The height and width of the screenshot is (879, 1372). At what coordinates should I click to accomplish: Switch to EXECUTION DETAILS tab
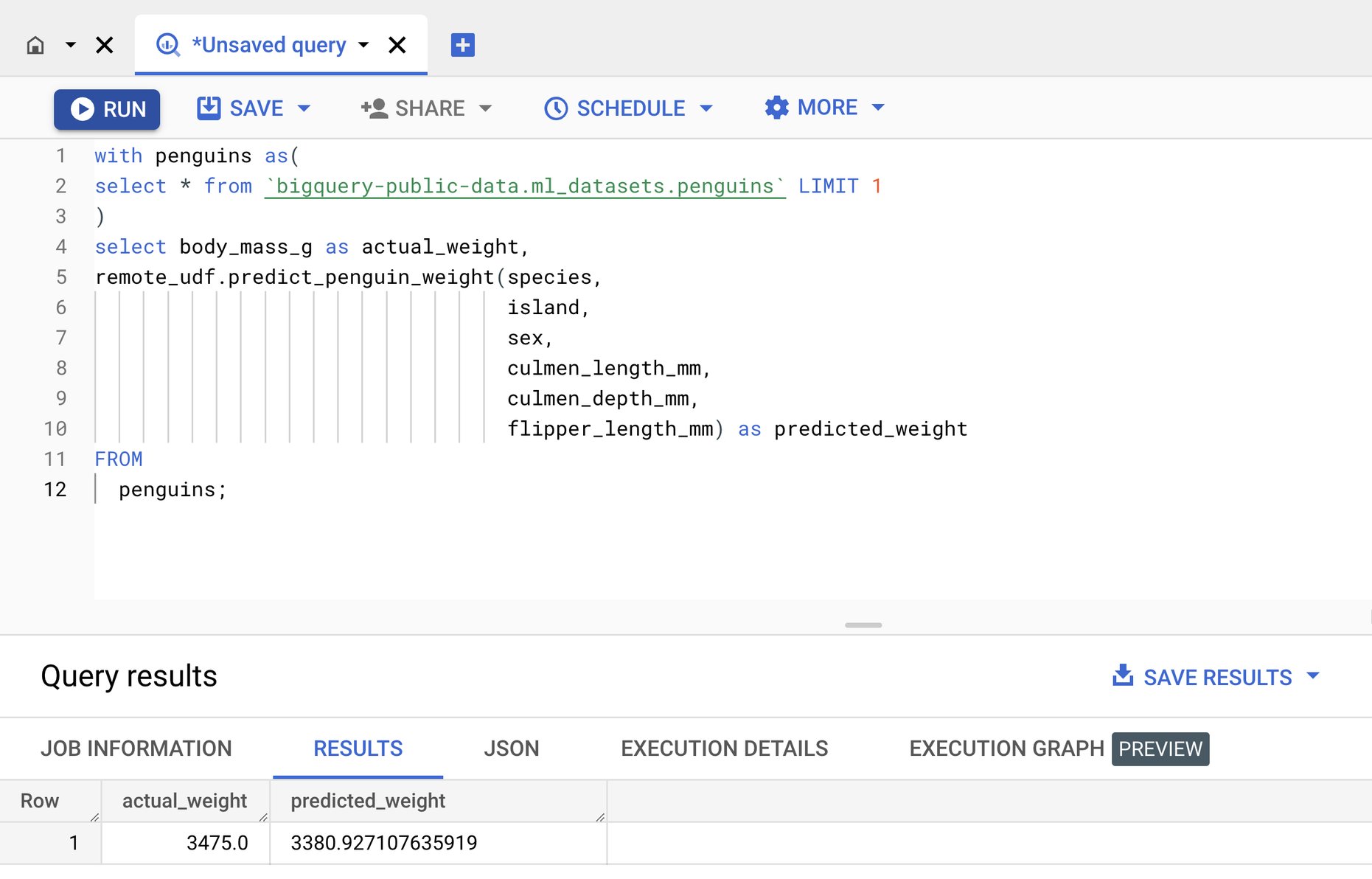coord(725,748)
